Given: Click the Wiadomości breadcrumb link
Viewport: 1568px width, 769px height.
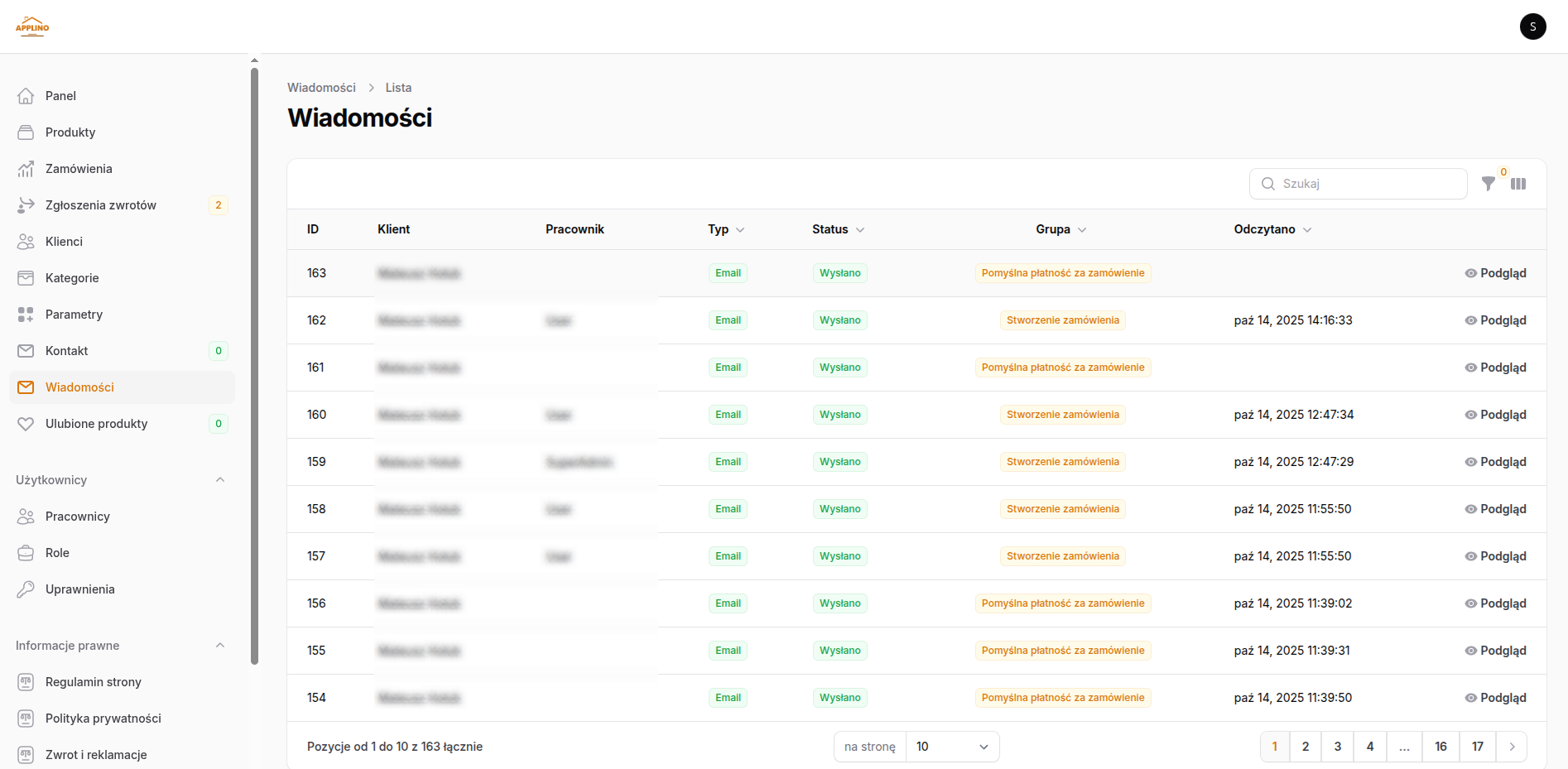Looking at the screenshot, I should pos(321,88).
